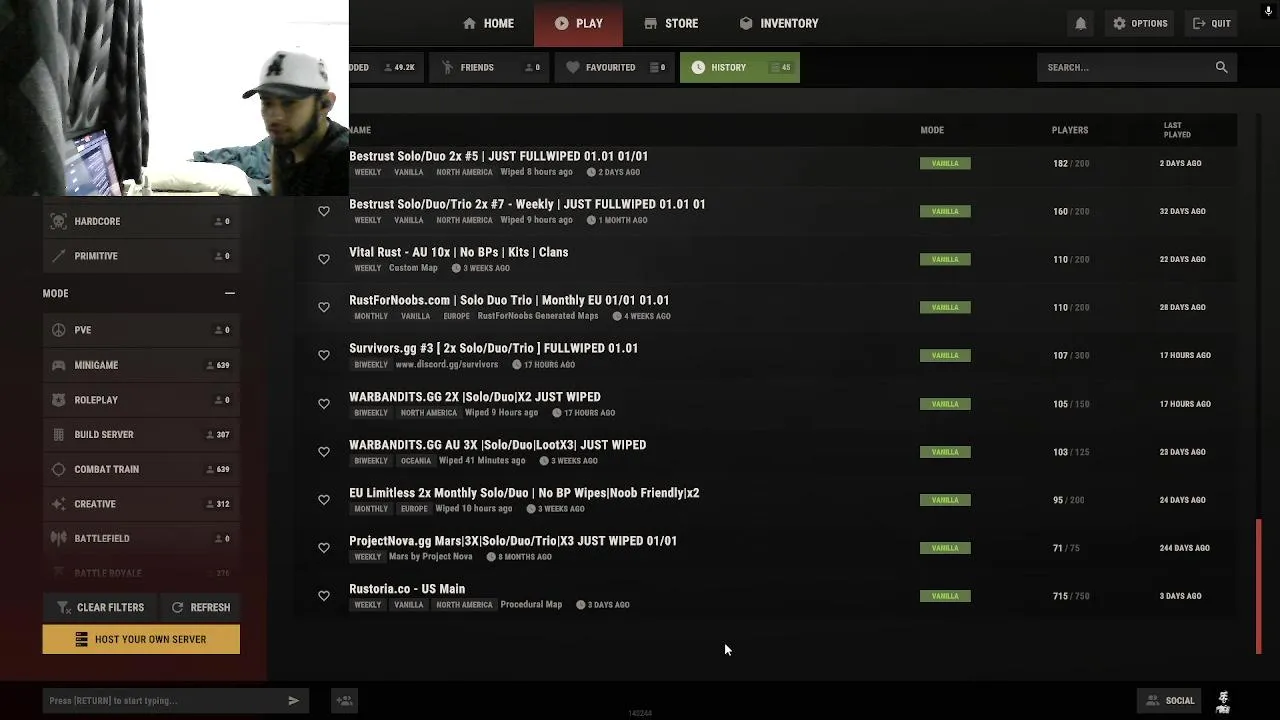Select the FRIENDS server filter tab
Viewport: 1280px width, 720px height.
[x=490, y=67]
